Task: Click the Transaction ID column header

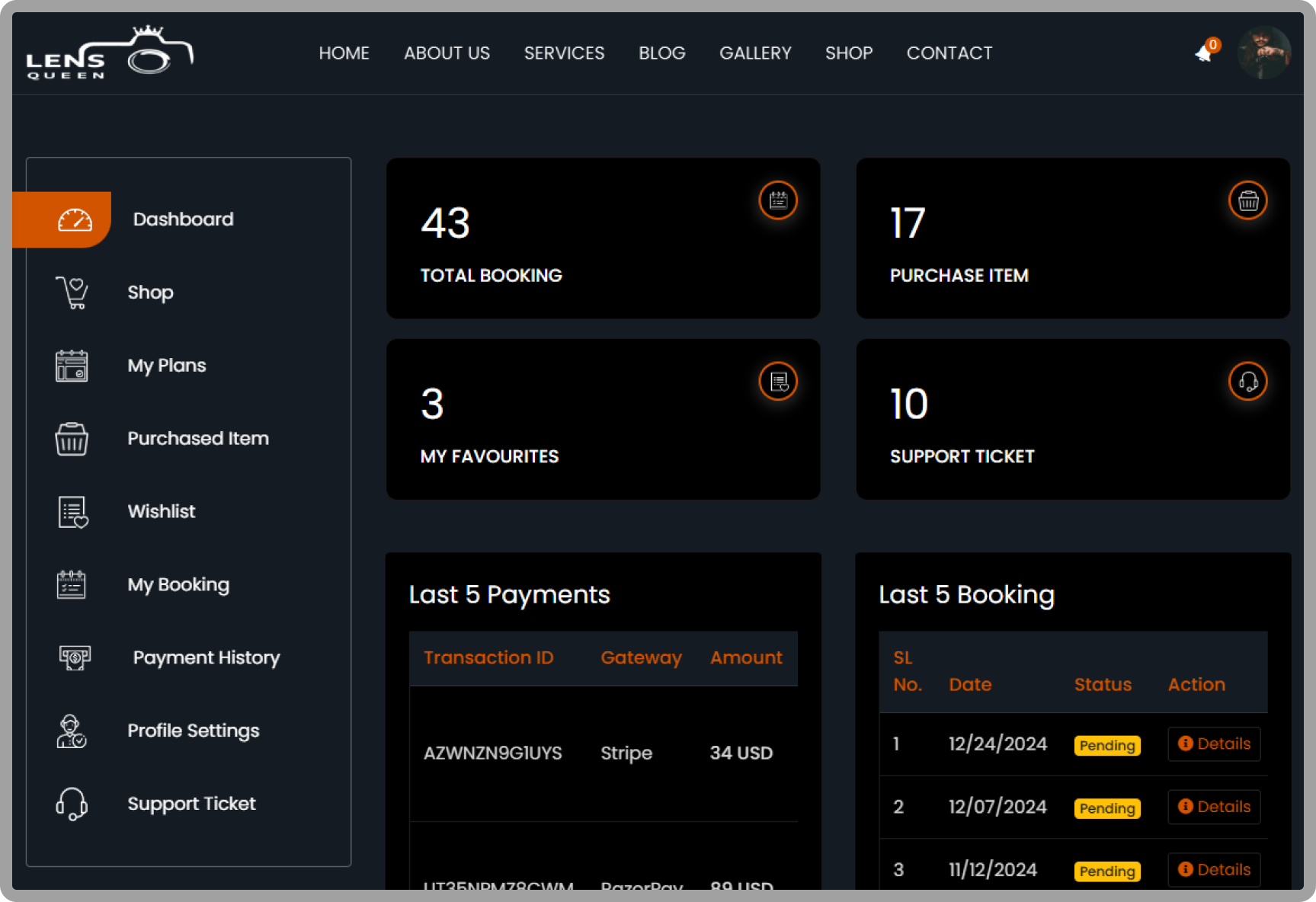Action: click(488, 657)
